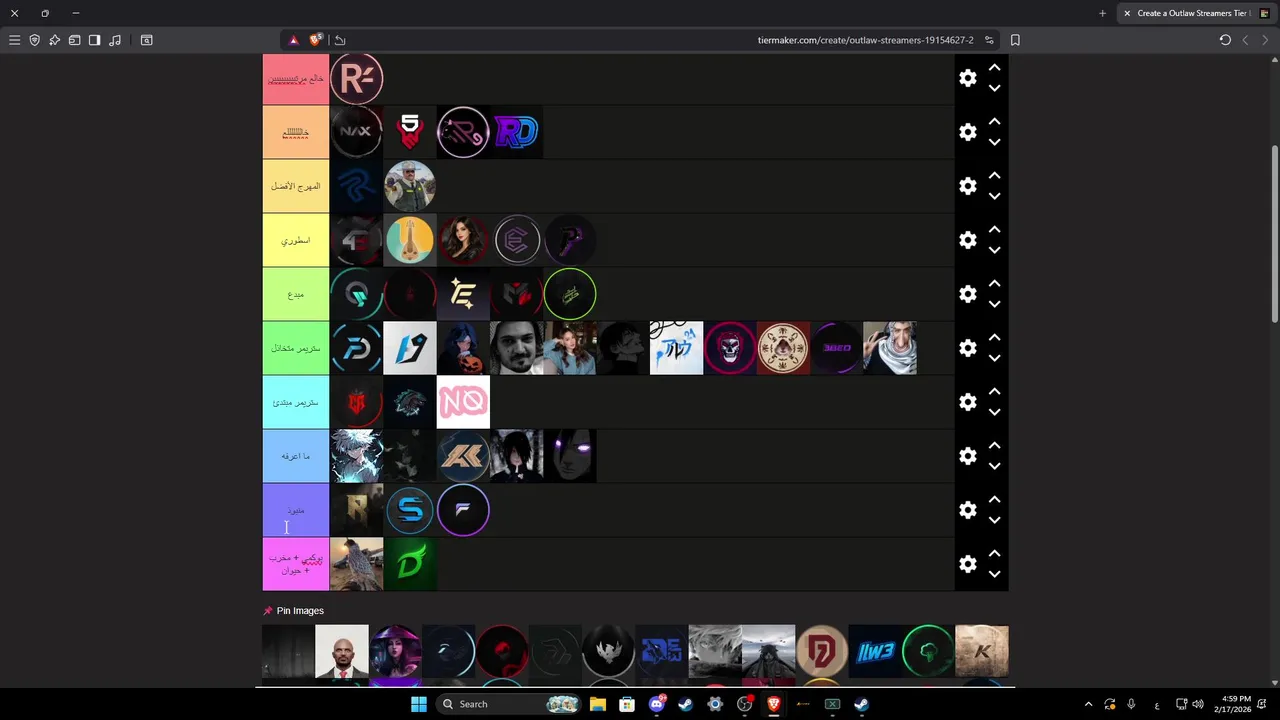Select the blue S logo in purple tier
1280x720 pixels.
point(410,510)
